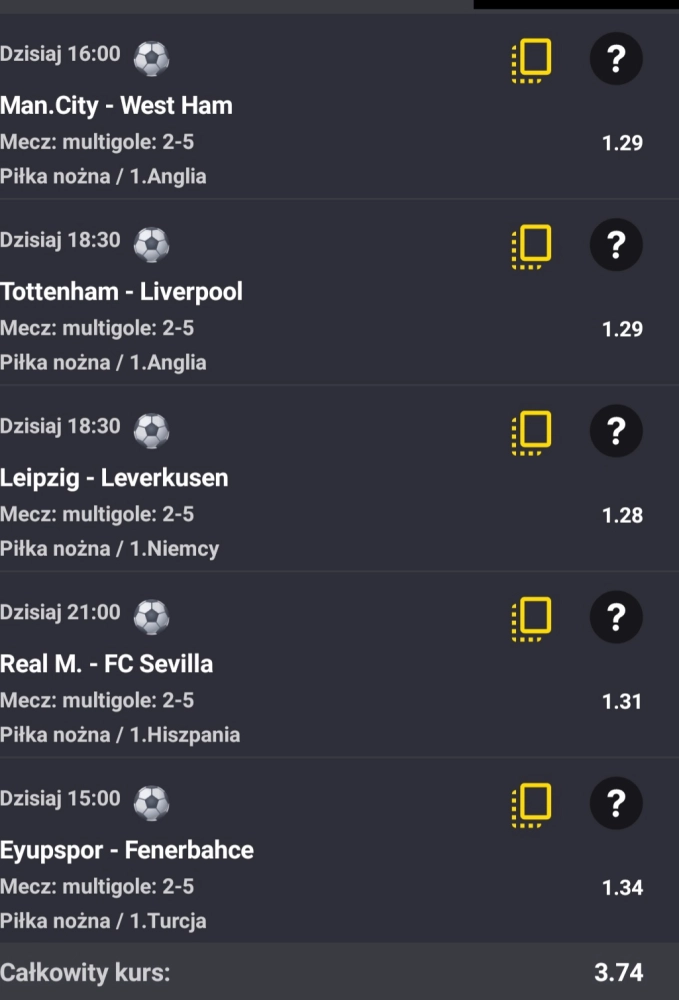Open help for Man.City - West Ham bet

tap(616, 60)
